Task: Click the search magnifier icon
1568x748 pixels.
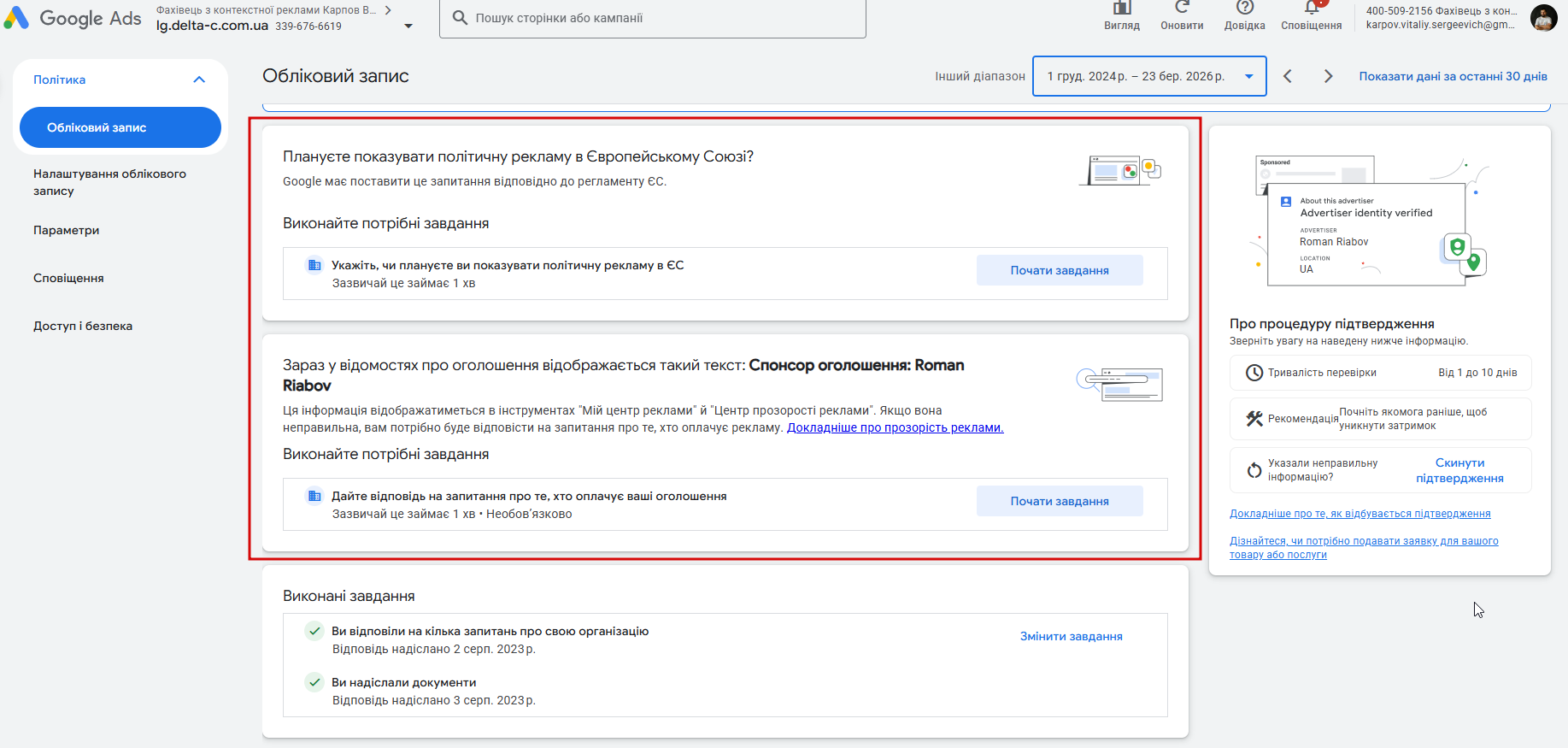Action: 460,18
